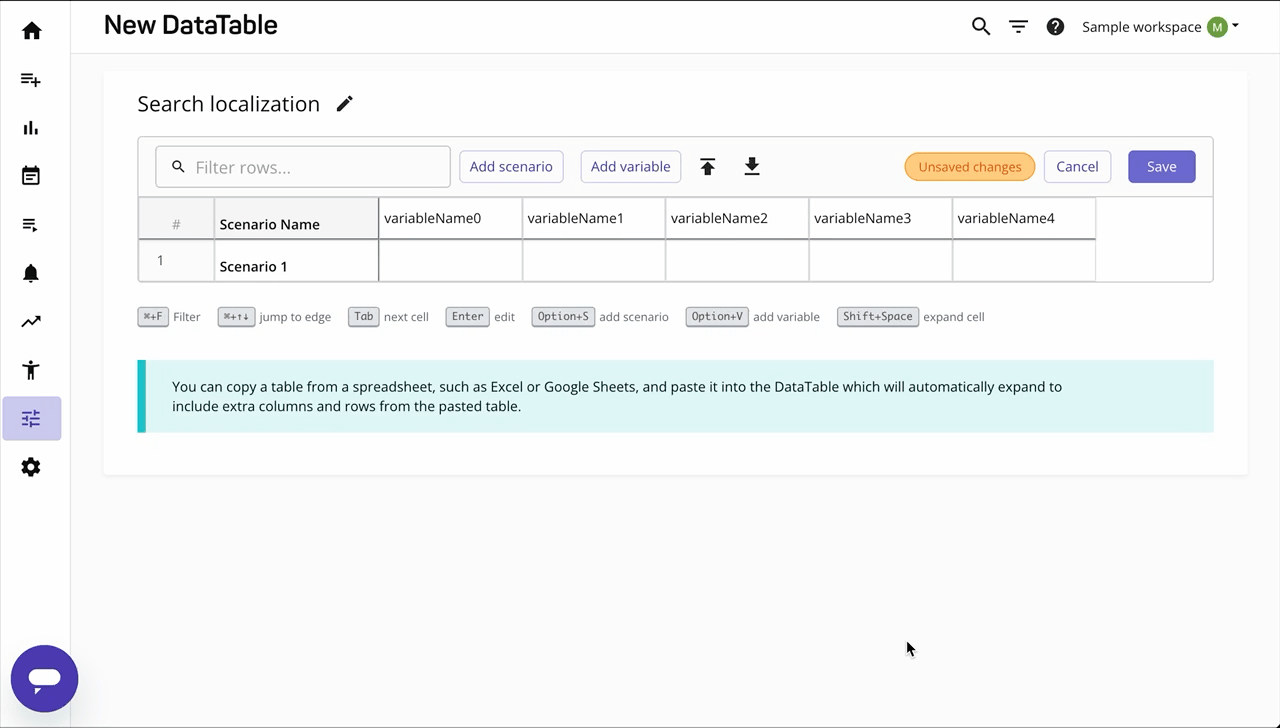Viewport: 1280px width, 728px height.
Task: Open the bell alerts icon
Action: [32, 273]
